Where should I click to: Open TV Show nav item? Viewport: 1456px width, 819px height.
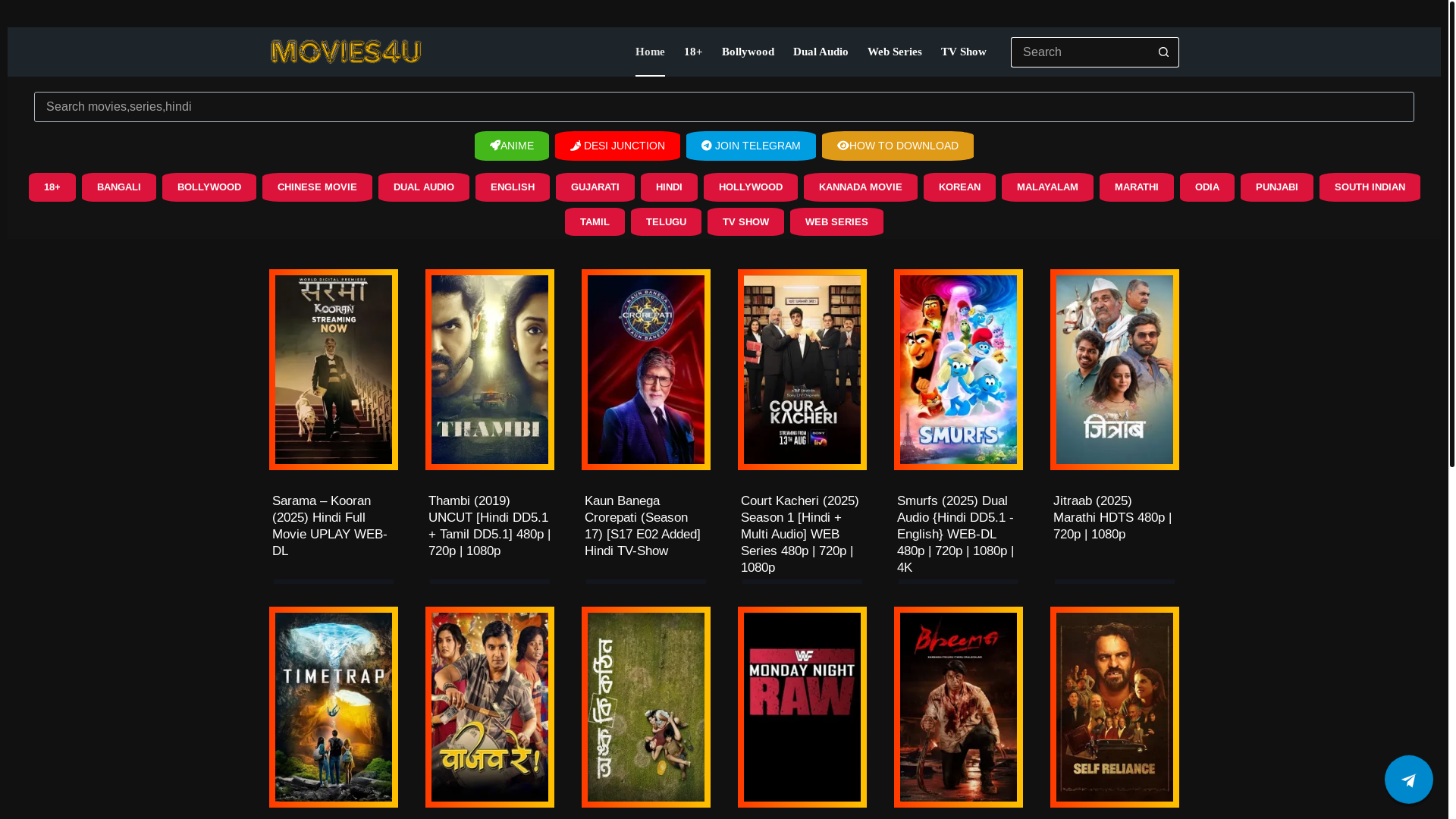963,52
